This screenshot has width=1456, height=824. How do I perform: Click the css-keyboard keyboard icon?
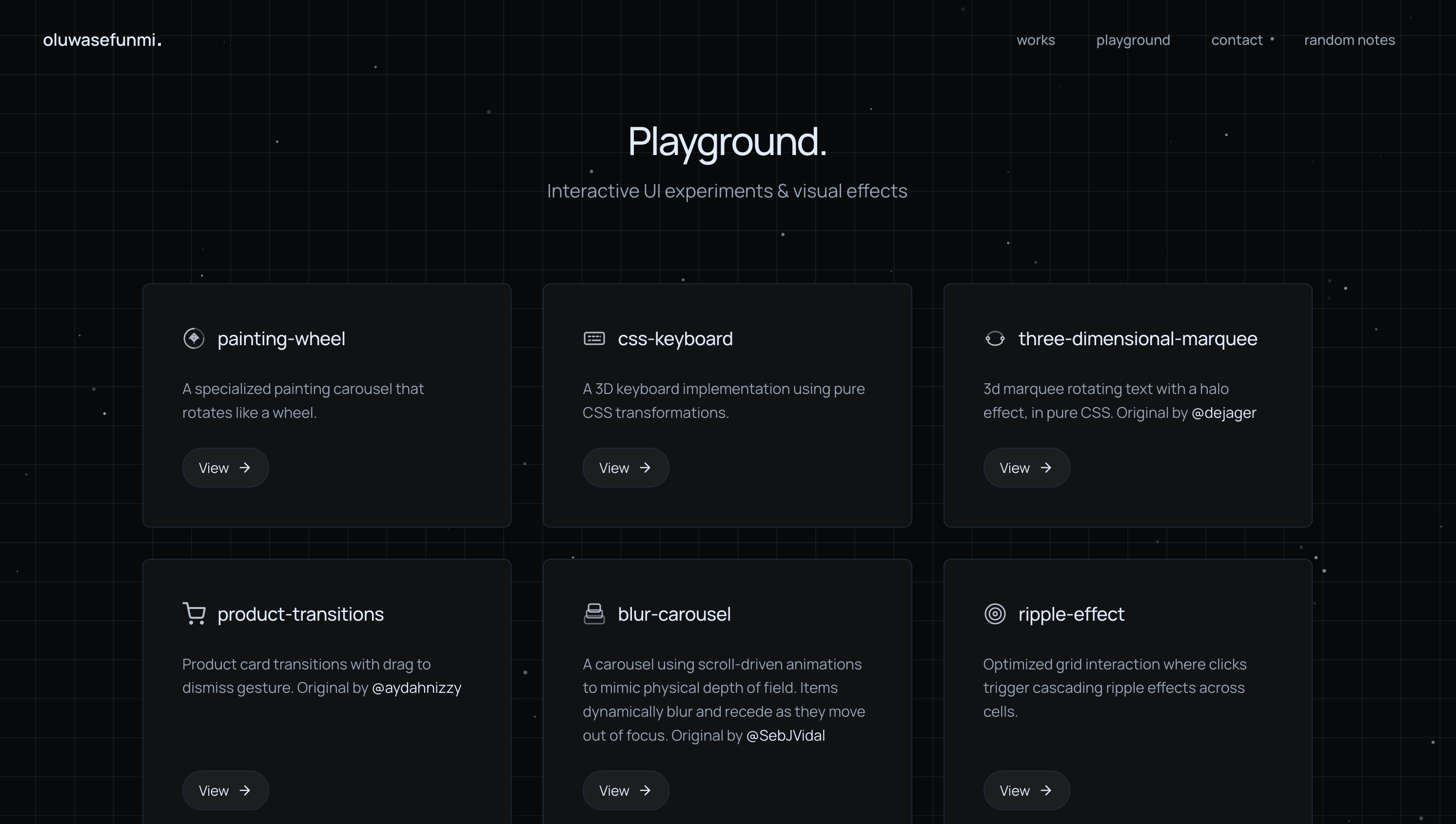coord(593,338)
